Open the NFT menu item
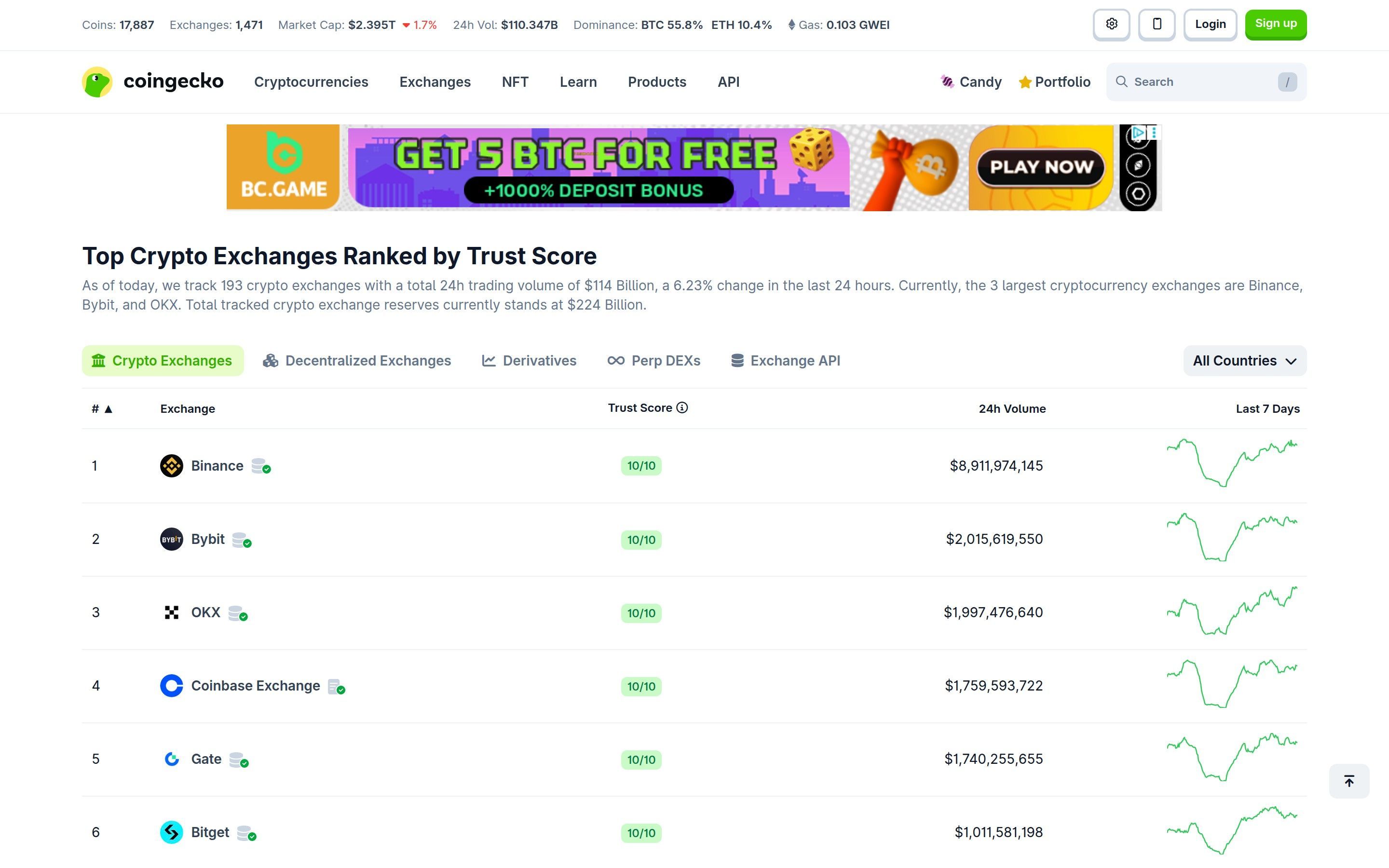Image resolution: width=1389 pixels, height=868 pixels. coord(515,81)
